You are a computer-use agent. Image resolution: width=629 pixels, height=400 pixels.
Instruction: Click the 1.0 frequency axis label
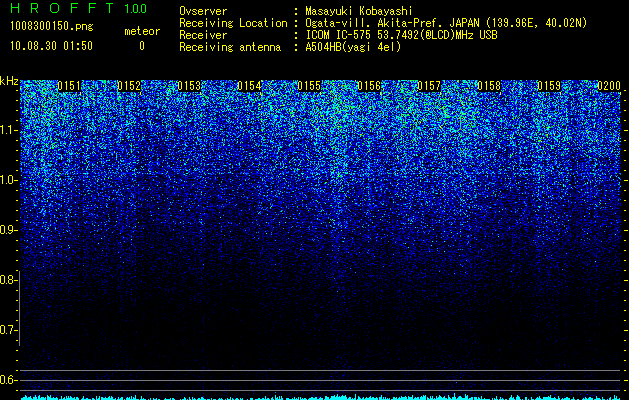pyautogui.click(x=7, y=180)
